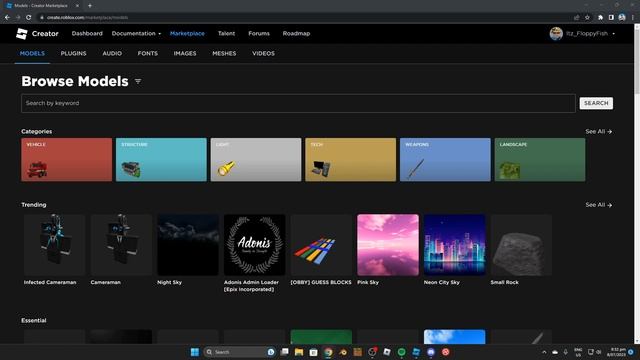Switch to the PLUGINS tab
640x360 pixels.
73,53
